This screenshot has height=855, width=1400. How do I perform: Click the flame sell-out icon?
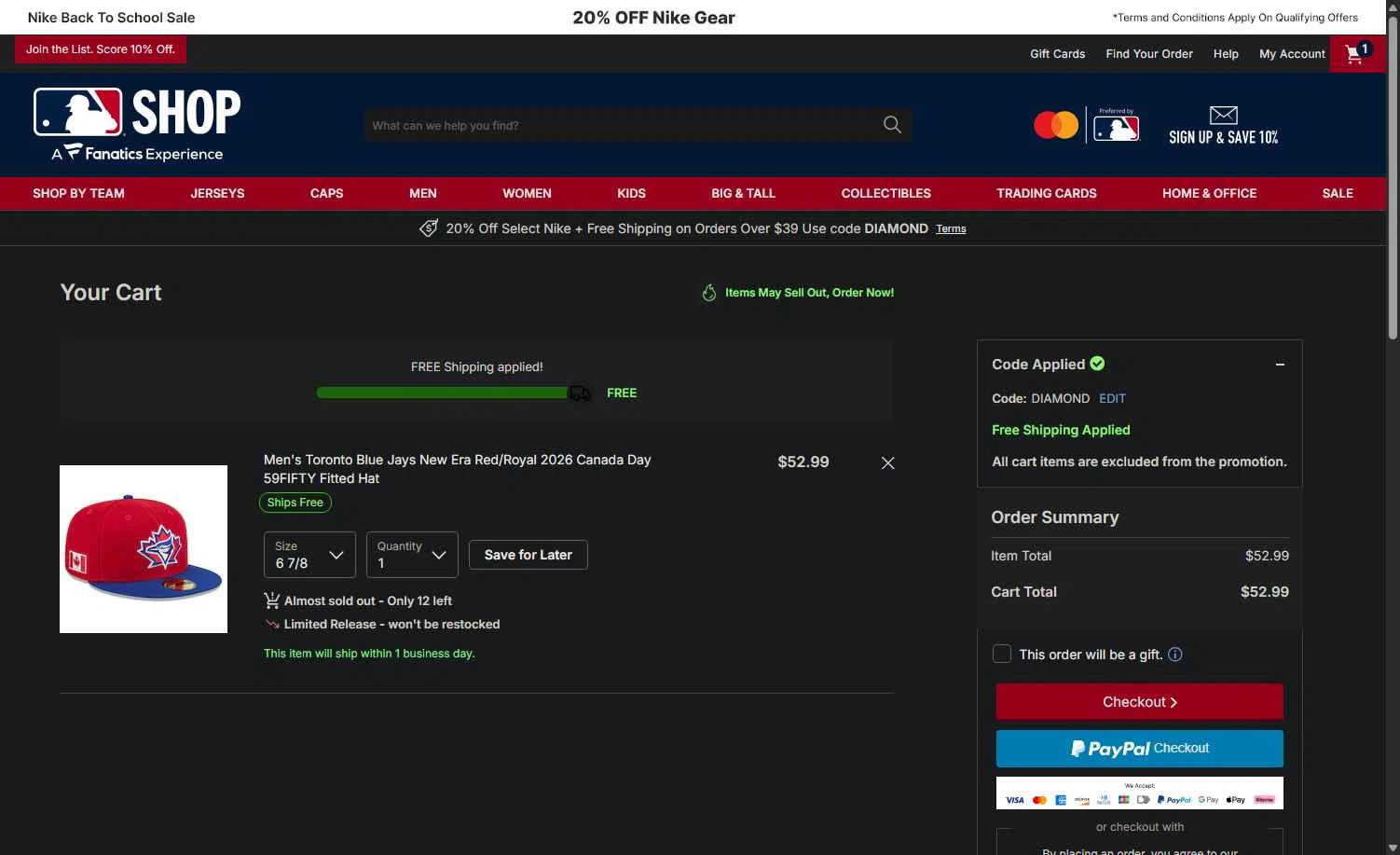point(709,293)
